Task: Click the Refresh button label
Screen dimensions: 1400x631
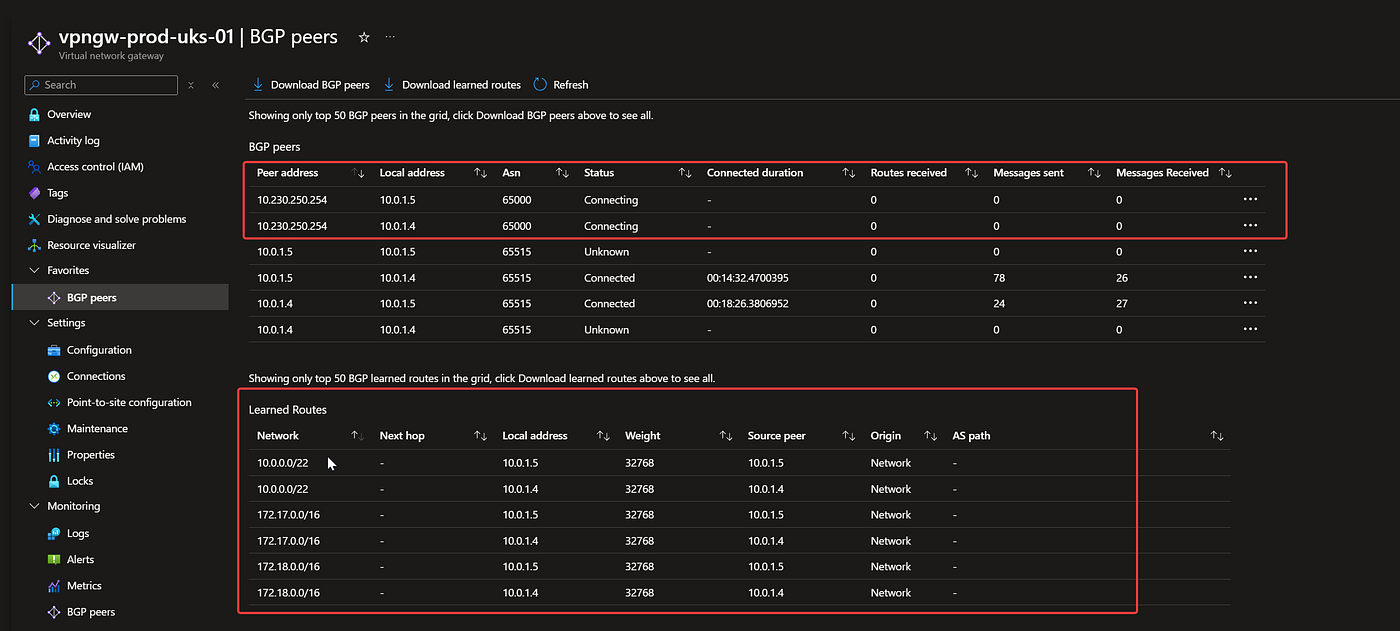Action: pyautogui.click(x=571, y=85)
